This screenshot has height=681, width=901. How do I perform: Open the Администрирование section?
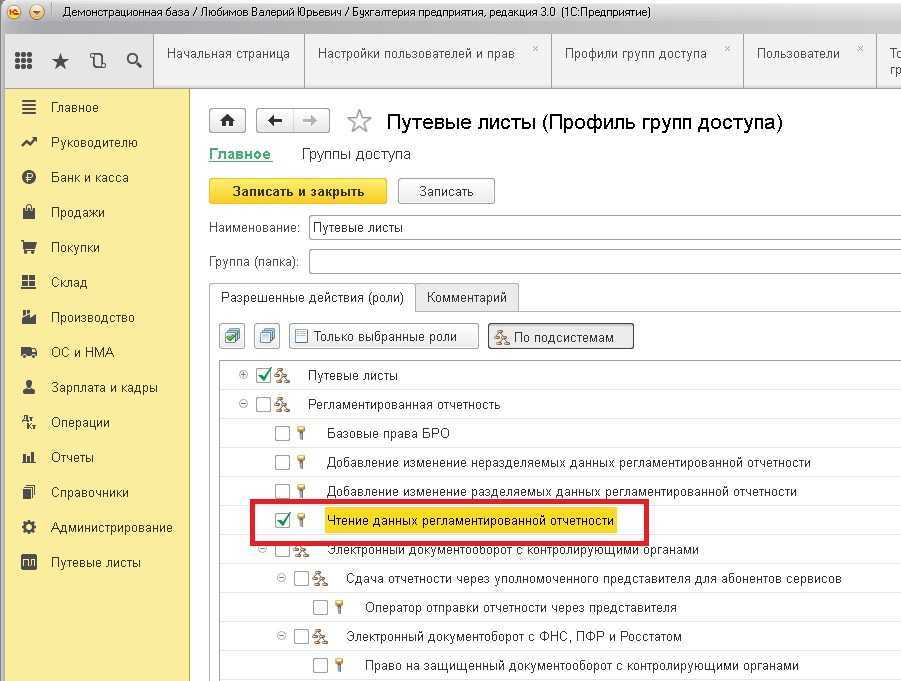(111, 528)
